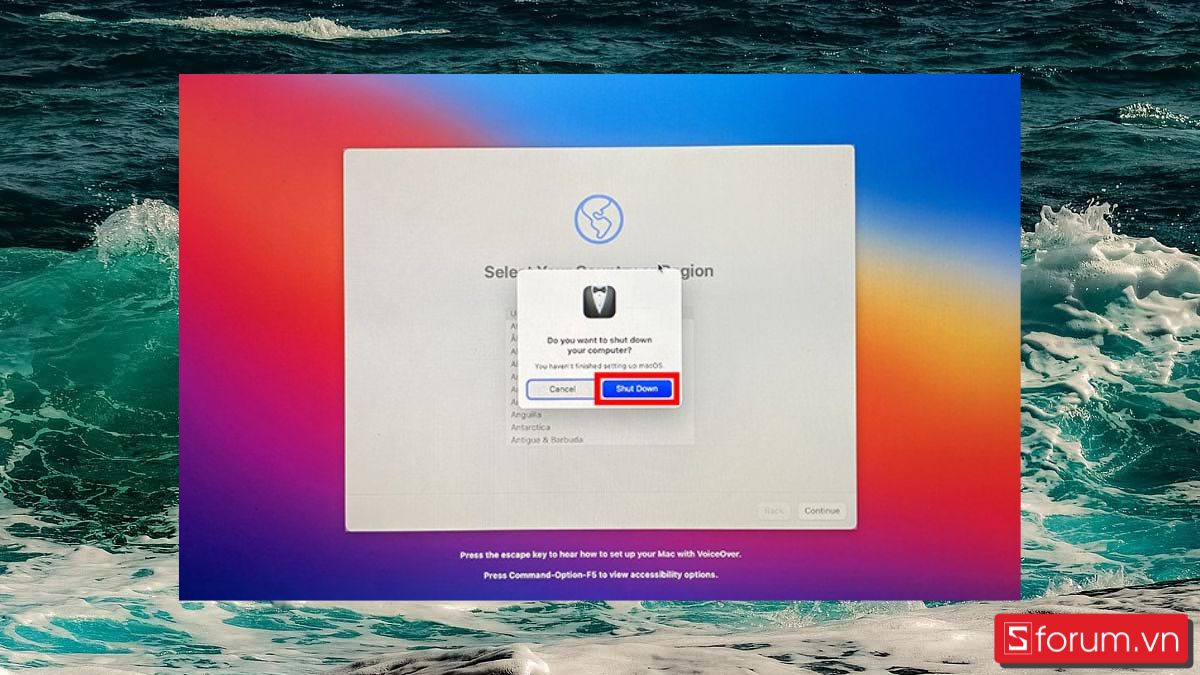Click the Shut Down button
This screenshot has width=1200, height=675.
click(x=637, y=389)
